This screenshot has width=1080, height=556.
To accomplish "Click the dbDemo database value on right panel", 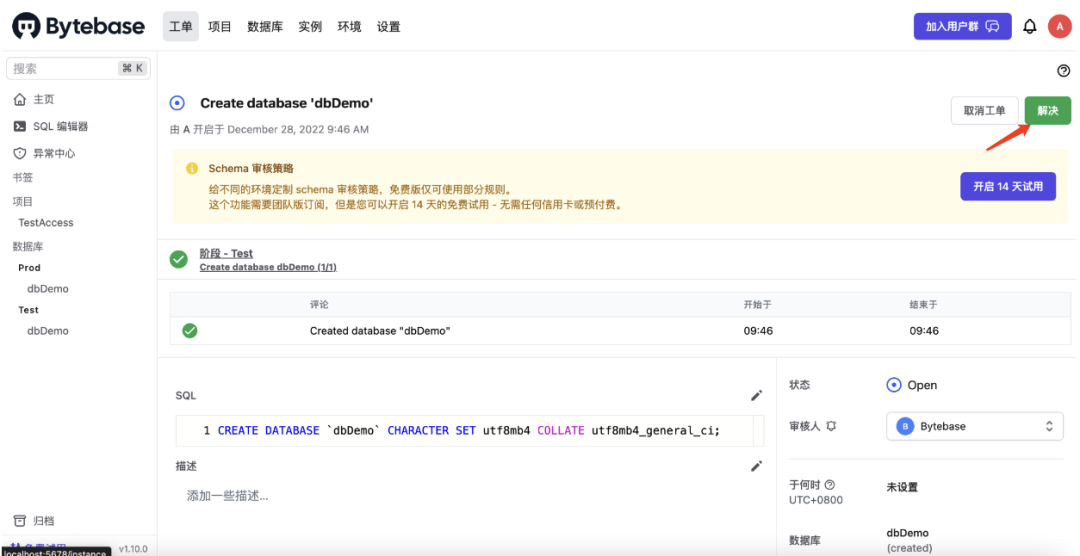I will point(907,533).
